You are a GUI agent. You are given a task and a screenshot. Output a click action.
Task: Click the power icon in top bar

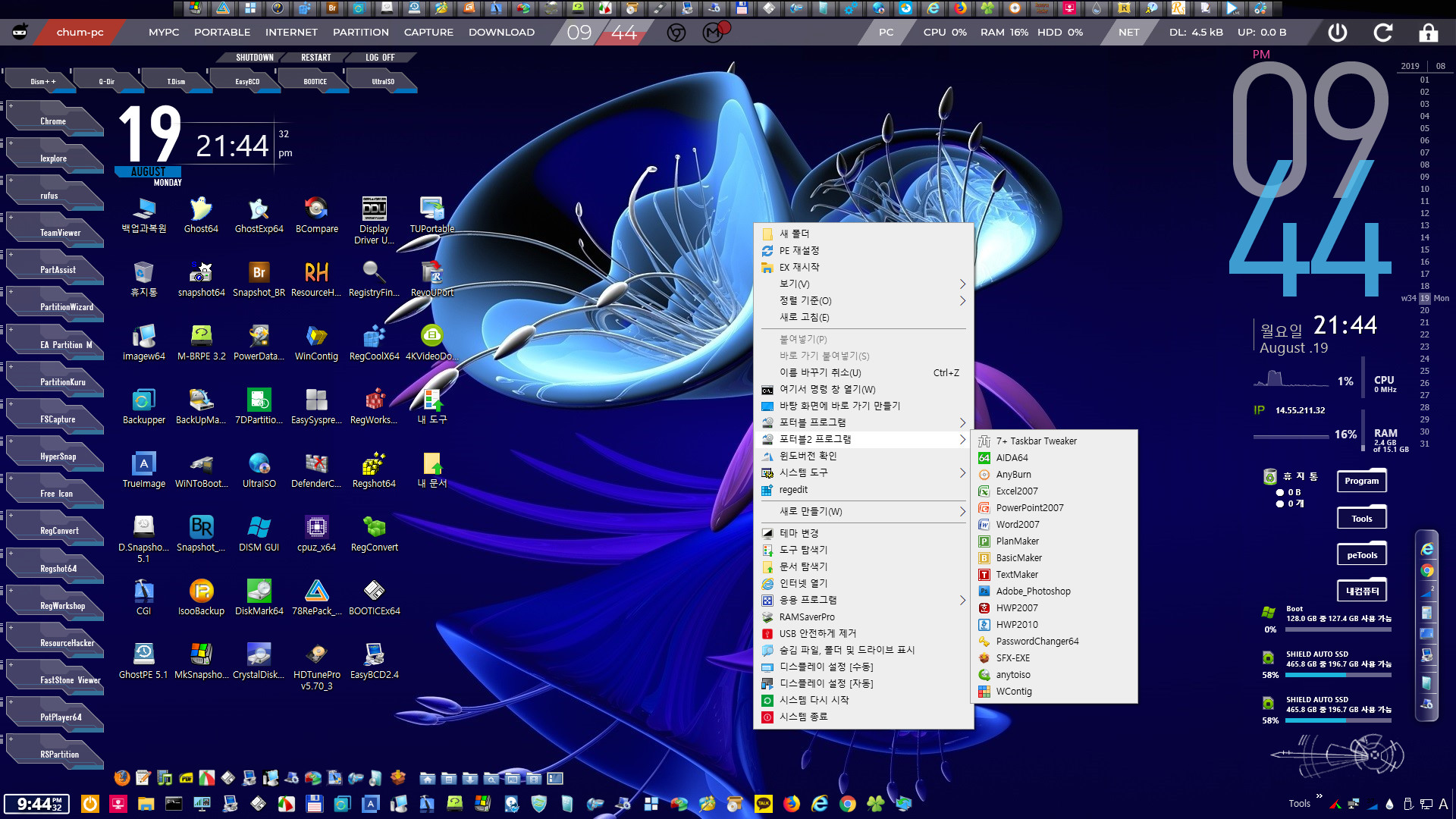click(1338, 33)
